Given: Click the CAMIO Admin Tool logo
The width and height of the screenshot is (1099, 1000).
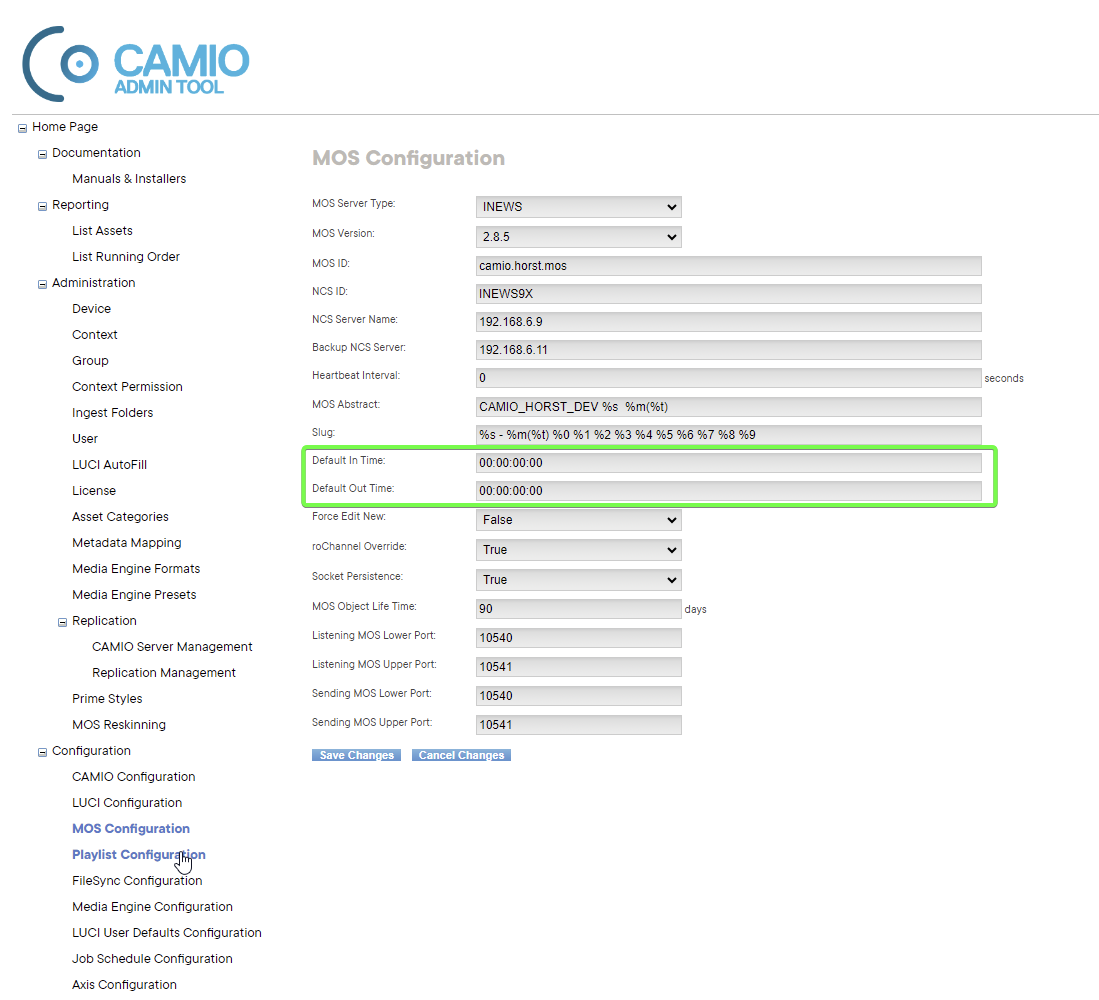Looking at the screenshot, I should click(136, 64).
